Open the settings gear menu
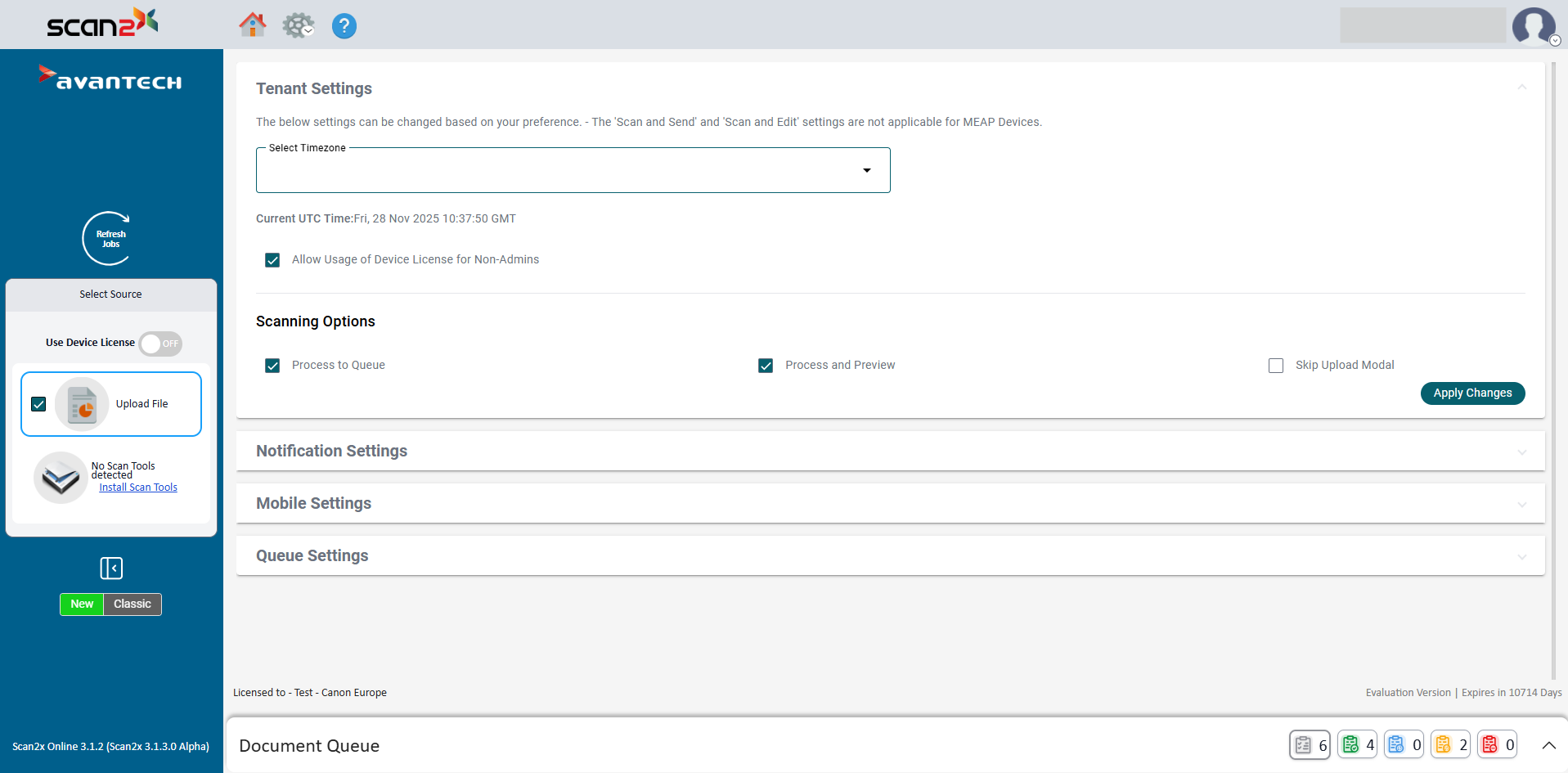1568x773 pixels. click(x=298, y=25)
